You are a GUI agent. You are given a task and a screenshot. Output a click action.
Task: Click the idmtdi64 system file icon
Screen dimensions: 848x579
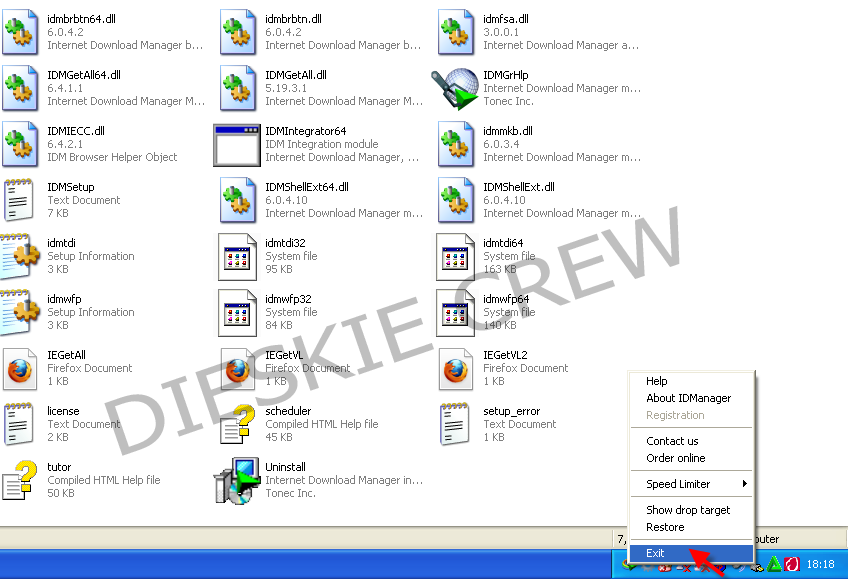pos(455,257)
